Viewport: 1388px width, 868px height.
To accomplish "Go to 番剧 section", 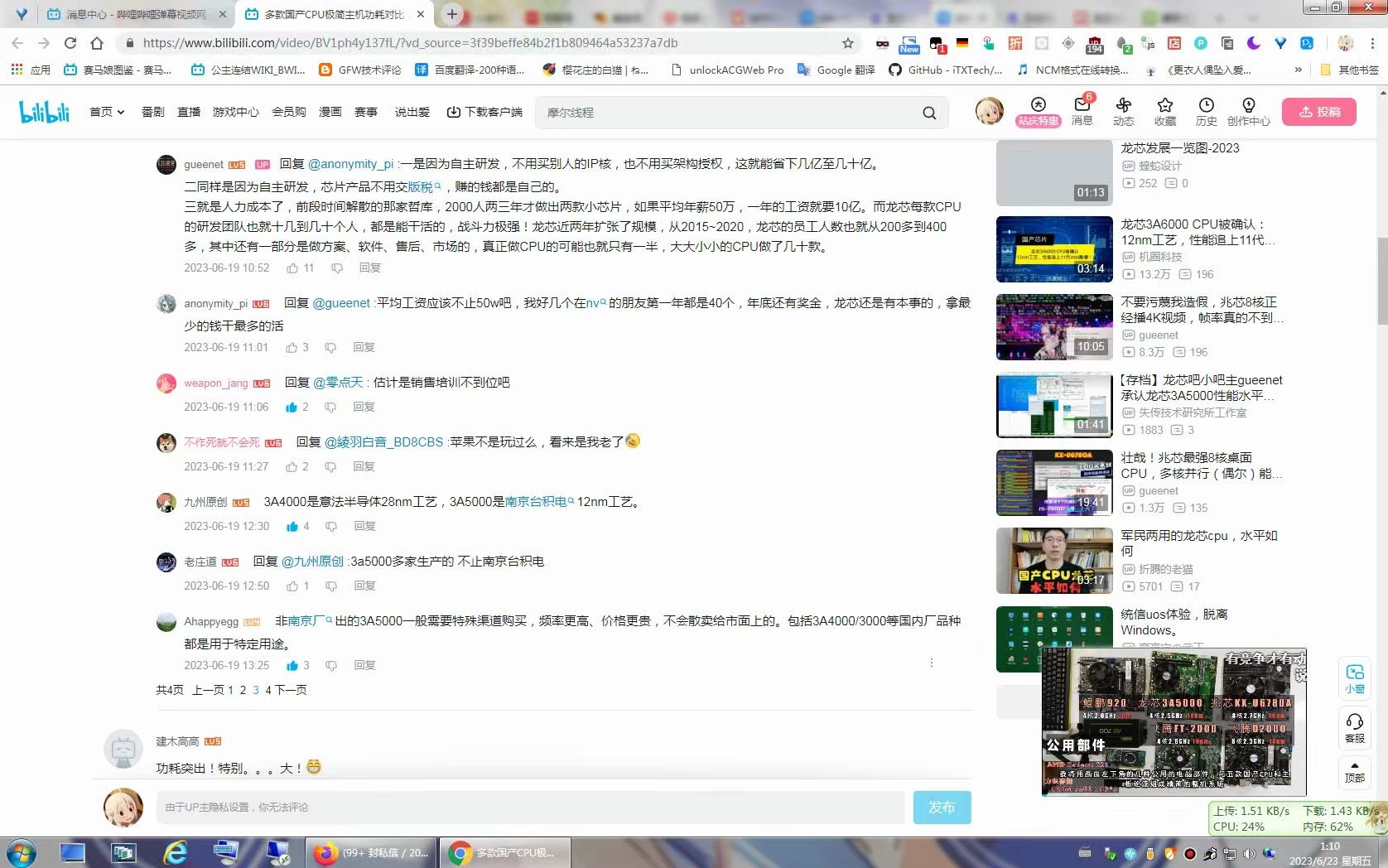I will [x=152, y=112].
